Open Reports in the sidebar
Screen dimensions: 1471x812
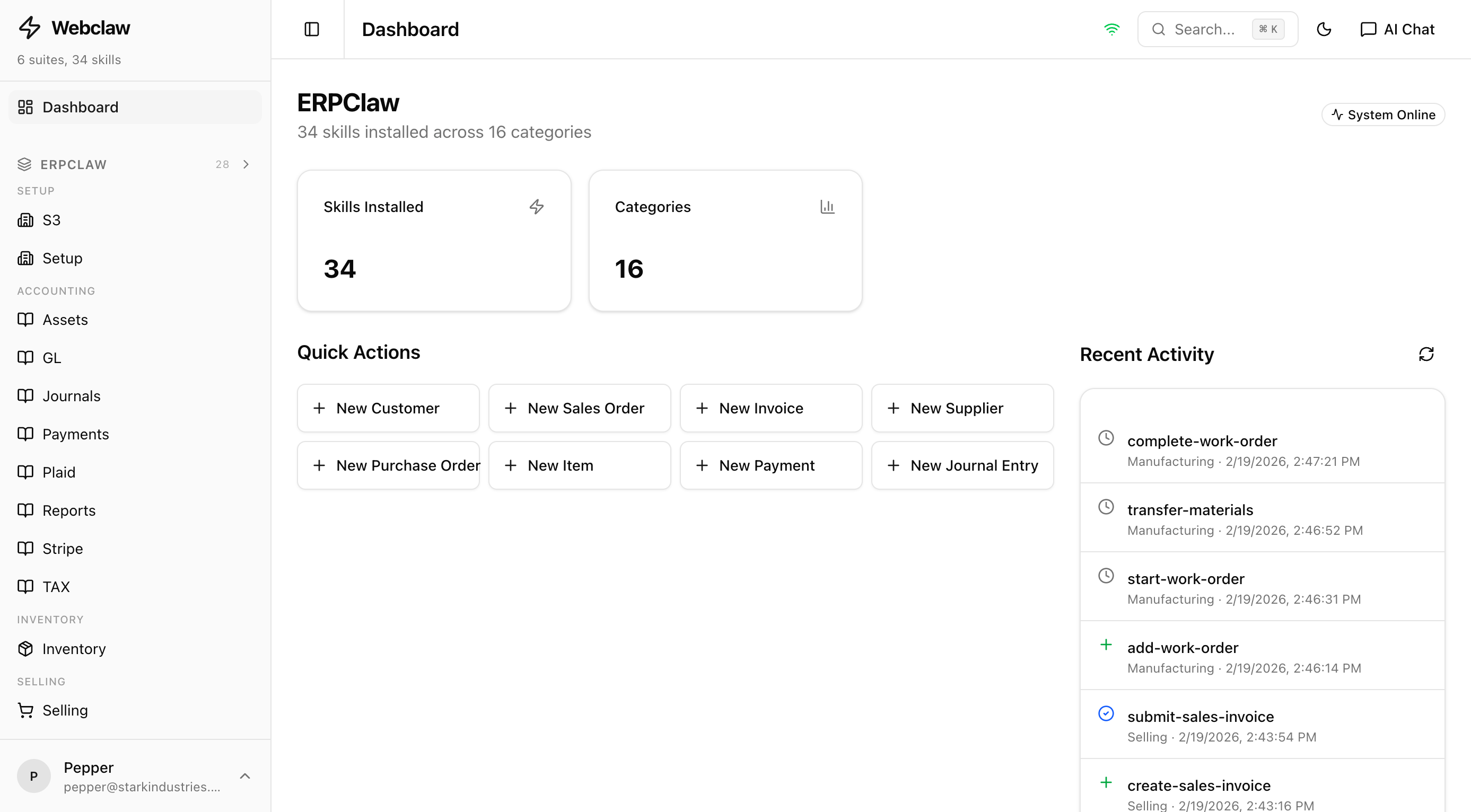coord(135,511)
